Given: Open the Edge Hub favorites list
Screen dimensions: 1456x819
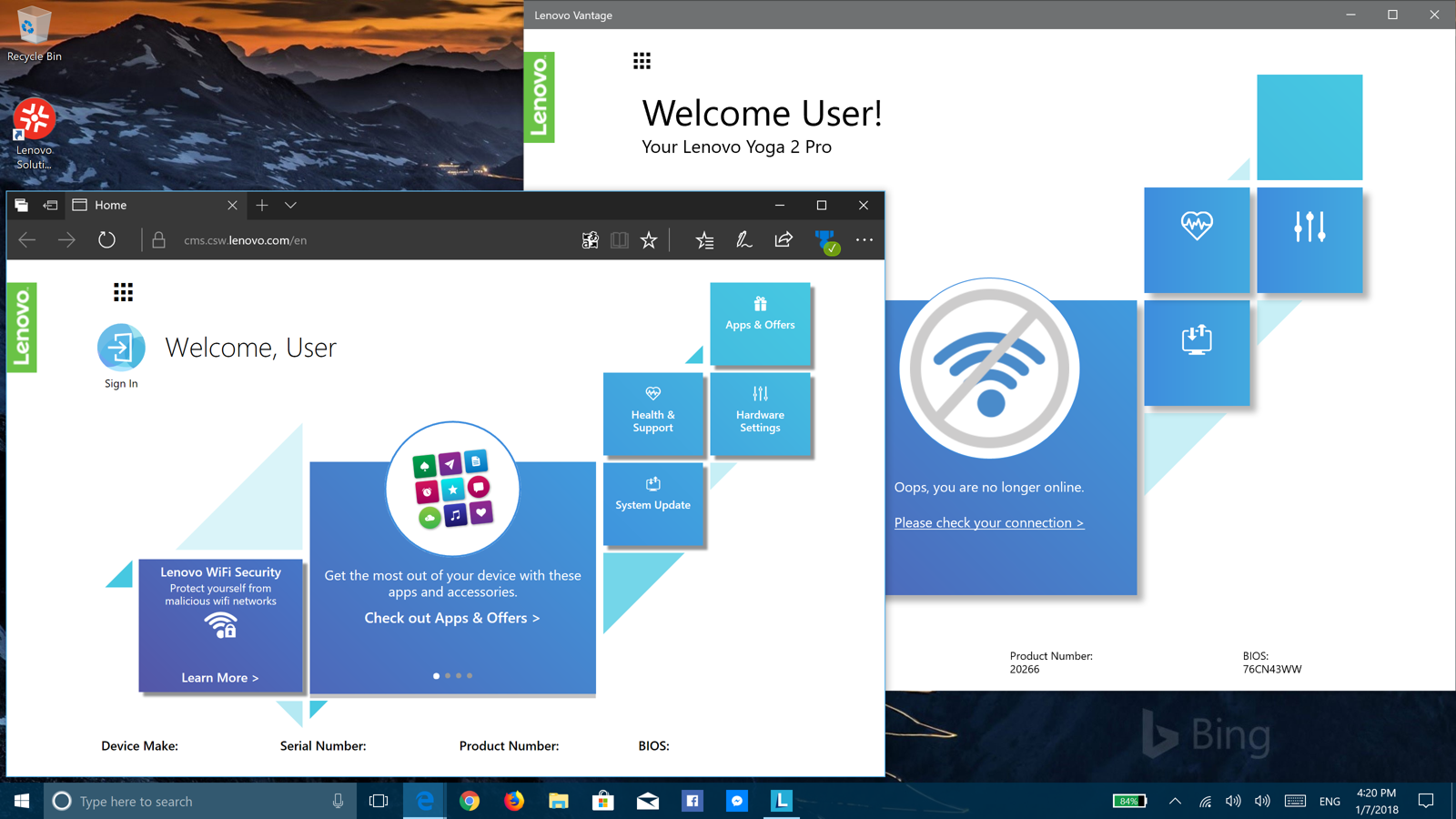Looking at the screenshot, I should (x=704, y=240).
